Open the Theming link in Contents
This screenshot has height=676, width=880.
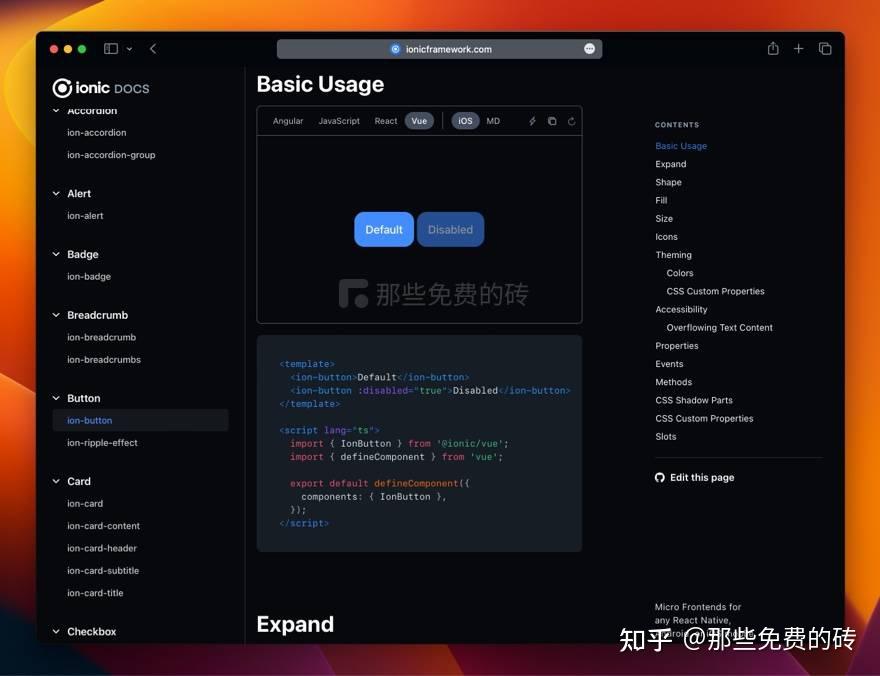(x=673, y=254)
